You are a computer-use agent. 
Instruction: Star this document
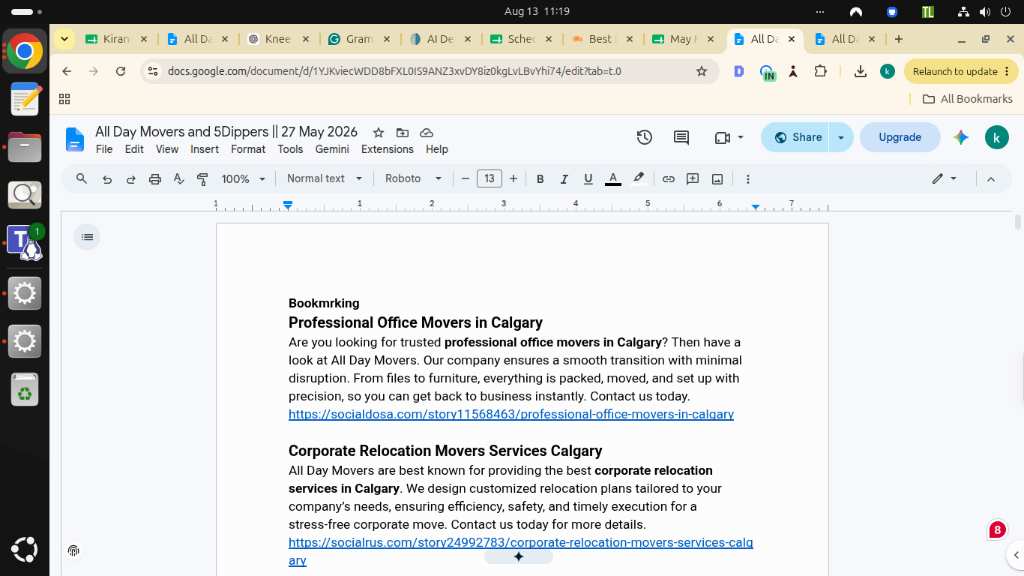click(378, 133)
